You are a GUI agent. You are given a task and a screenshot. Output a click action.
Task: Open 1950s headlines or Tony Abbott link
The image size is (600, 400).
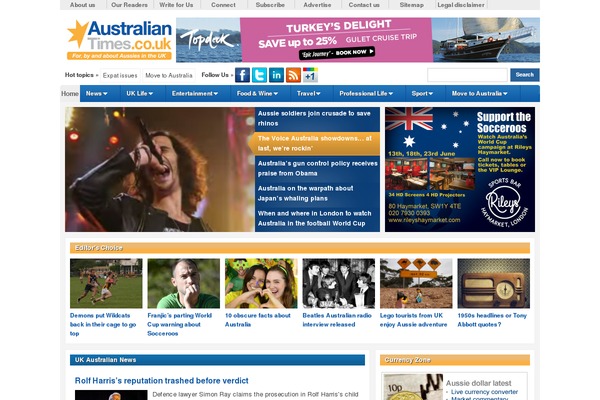tap(492, 320)
